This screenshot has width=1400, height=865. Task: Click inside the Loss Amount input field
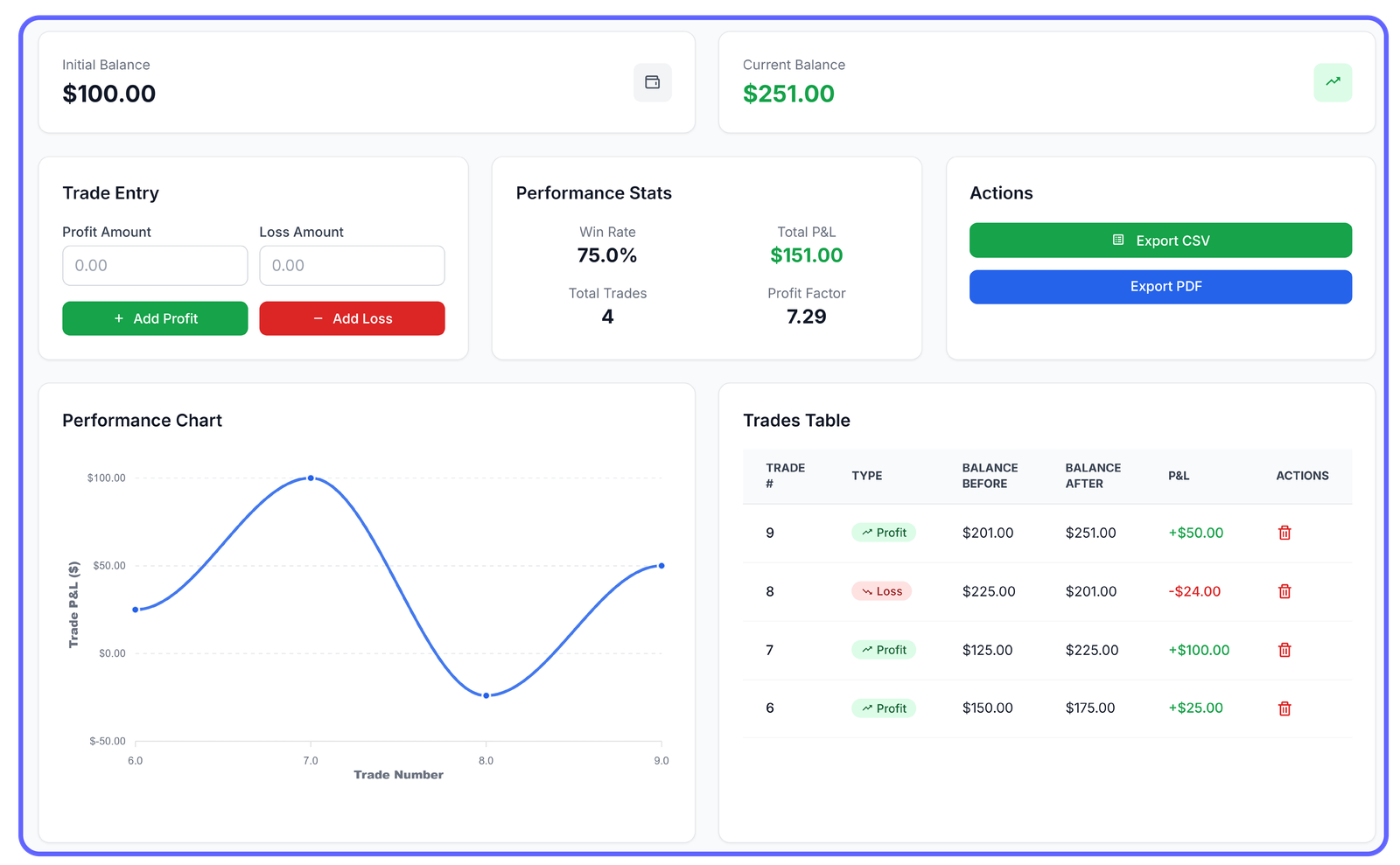click(x=352, y=265)
